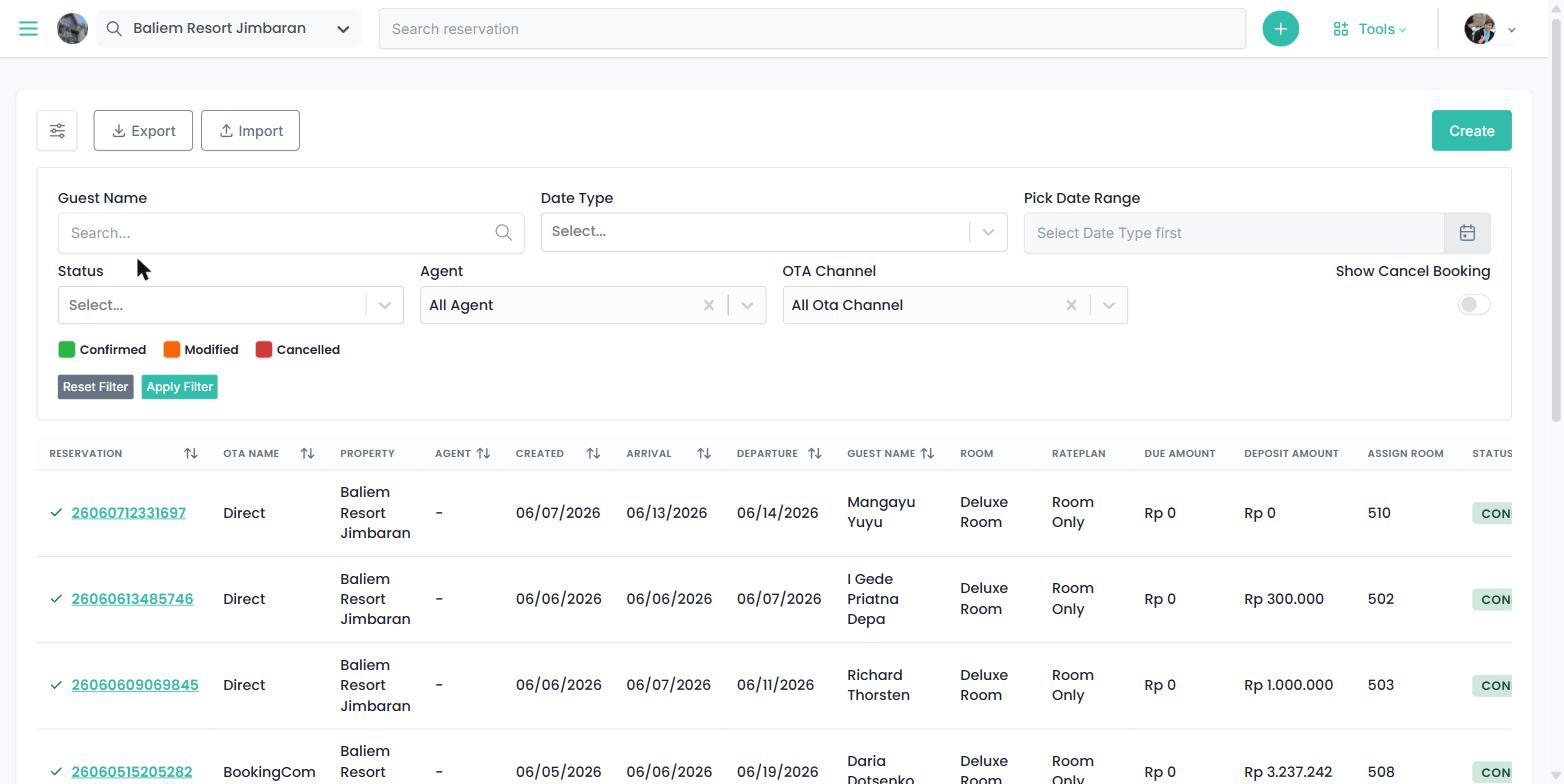Viewport: 1564px width, 784px height.
Task: Expand the user account chevron
Action: click(x=1512, y=30)
